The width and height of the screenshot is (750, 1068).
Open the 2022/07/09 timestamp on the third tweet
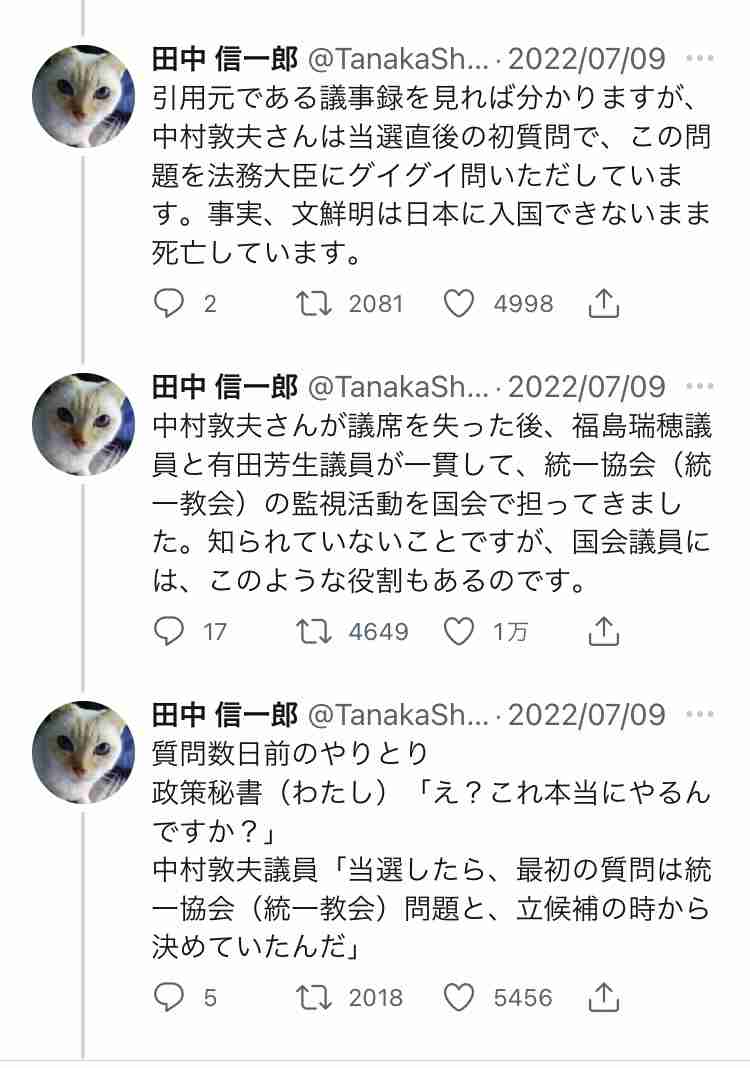click(x=586, y=714)
